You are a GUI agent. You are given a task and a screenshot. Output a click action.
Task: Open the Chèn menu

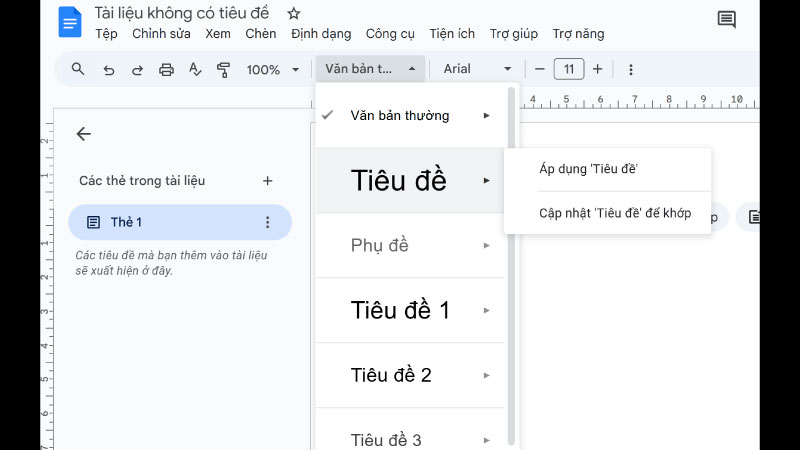click(x=261, y=34)
